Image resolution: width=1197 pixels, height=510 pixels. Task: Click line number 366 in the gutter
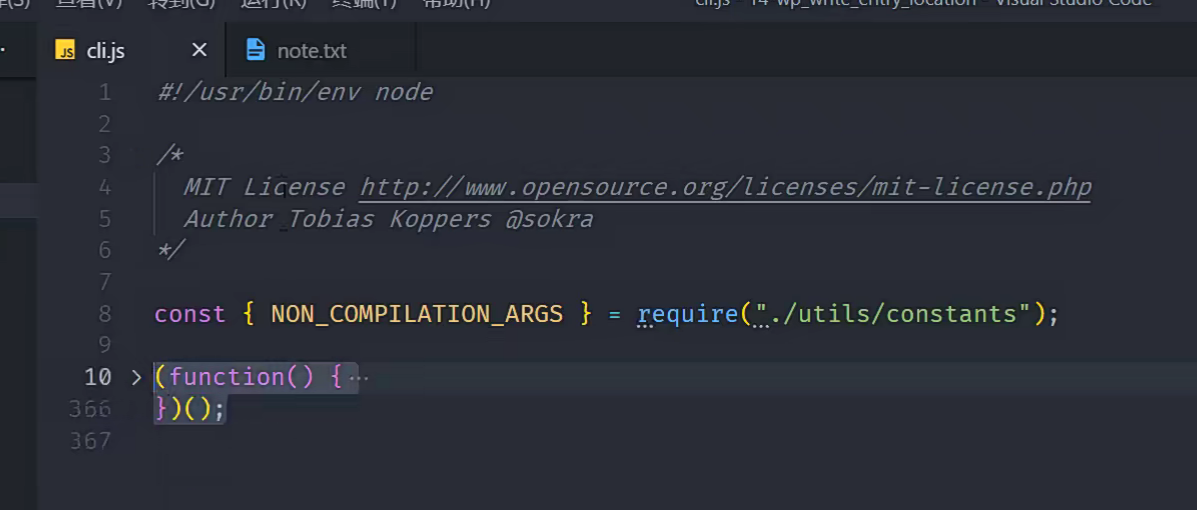[90, 409]
